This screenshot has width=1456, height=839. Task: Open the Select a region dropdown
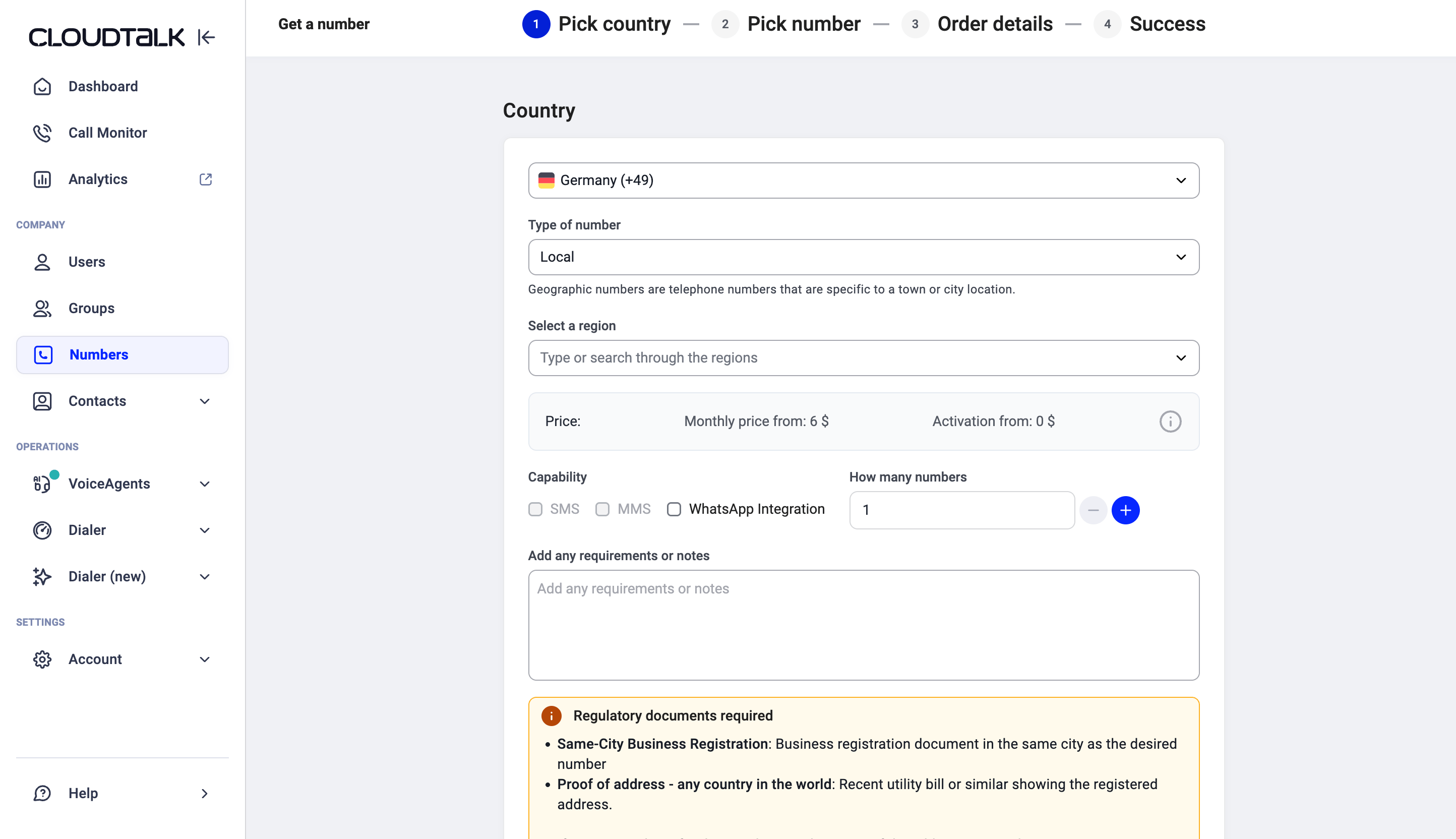[x=863, y=358]
